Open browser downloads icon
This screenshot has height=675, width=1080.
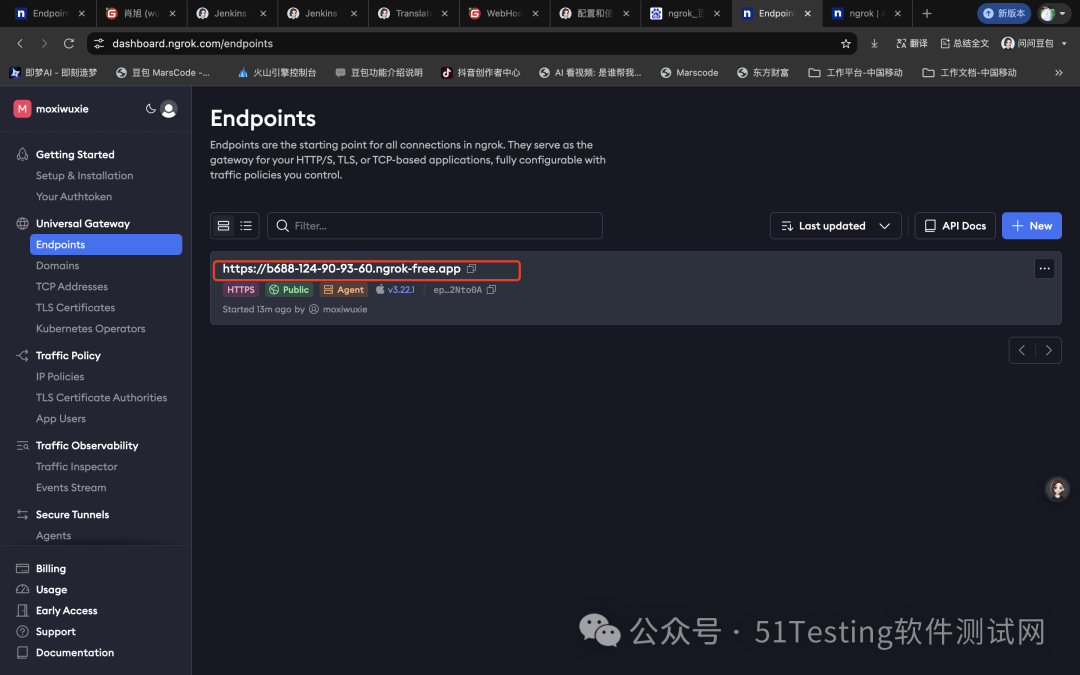[x=874, y=43]
